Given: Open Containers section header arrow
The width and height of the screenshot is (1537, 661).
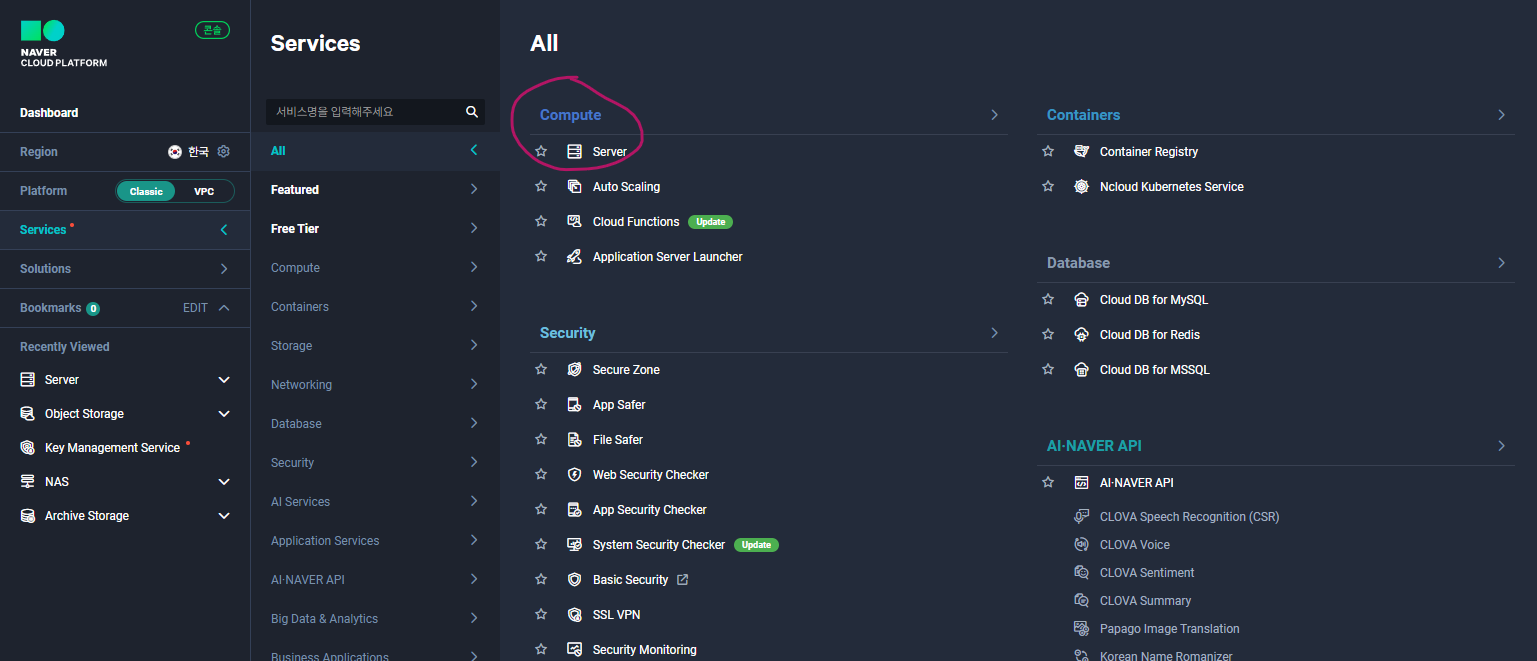Looking at the screenshot, I should pos(1501,115).
